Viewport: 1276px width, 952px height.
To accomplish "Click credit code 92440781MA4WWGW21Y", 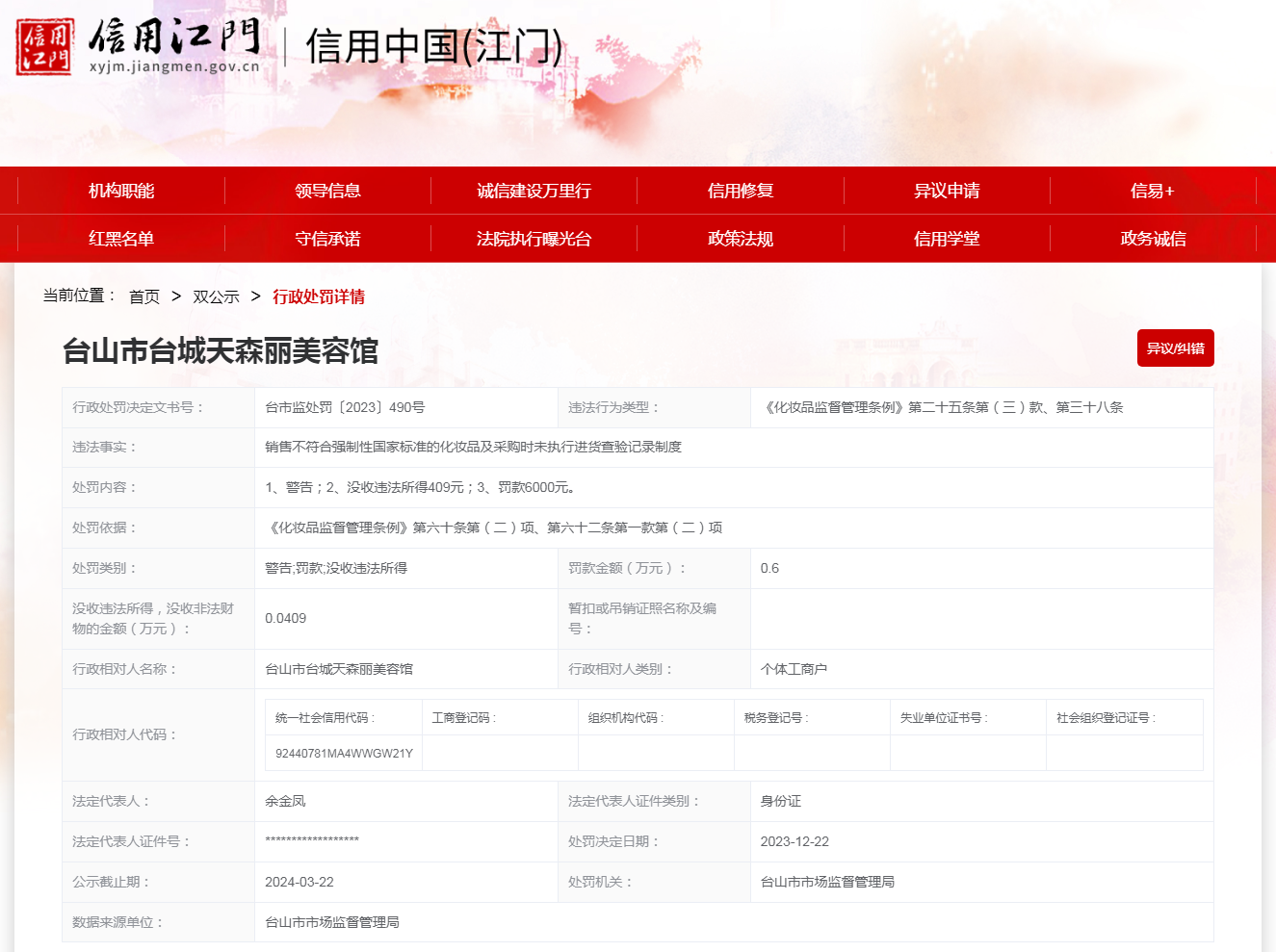I will [344, 753].
